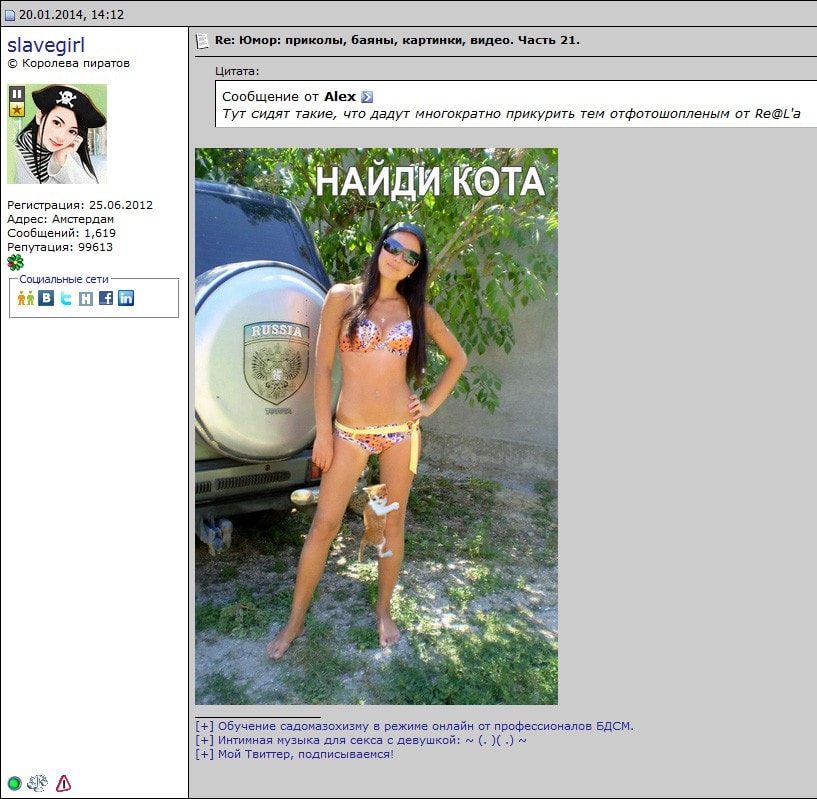Open the НАЙДИ КОТА posted image
Image resolution: width=817 pixels, height=799 pixels.
(x=376, y=426)
